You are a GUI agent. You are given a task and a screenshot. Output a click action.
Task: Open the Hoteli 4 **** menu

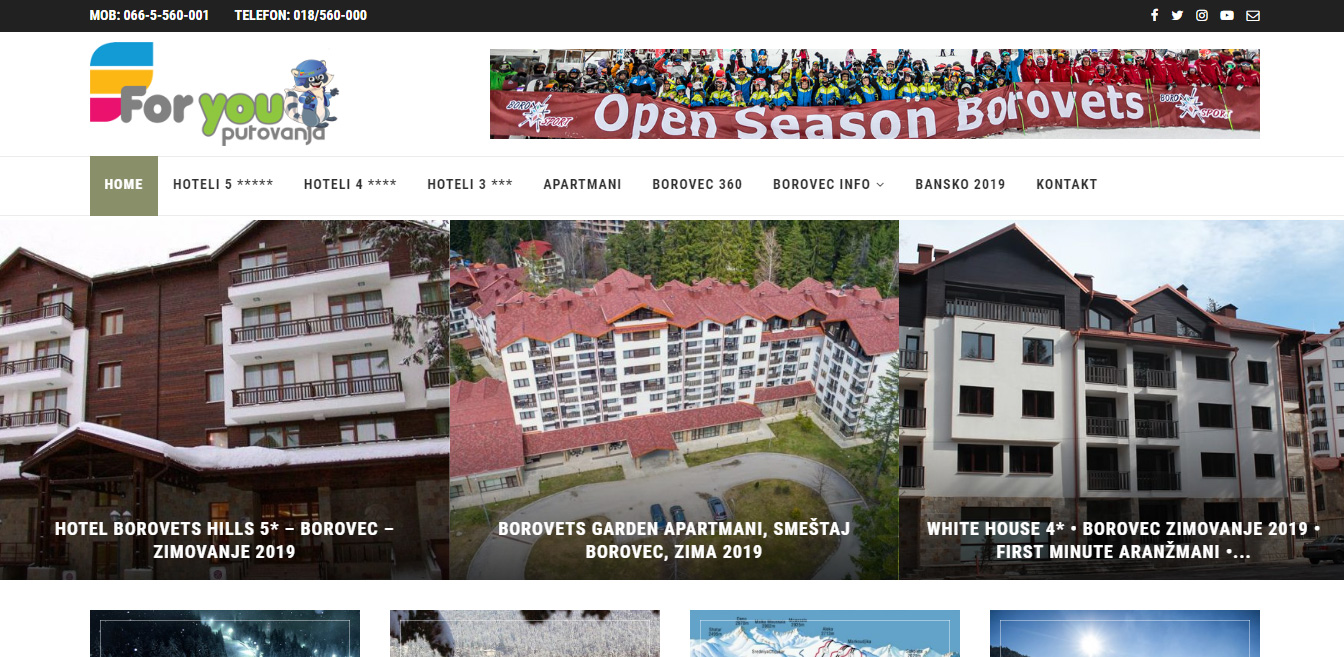[350, 185]
